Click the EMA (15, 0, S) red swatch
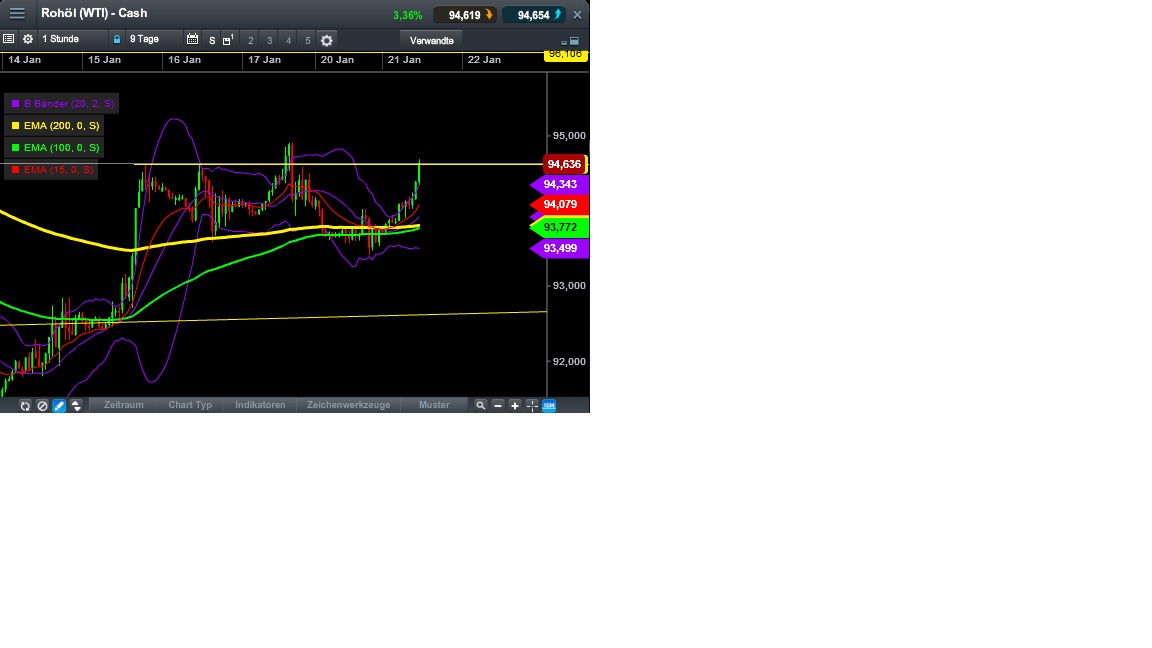Image resolution: width=1152 pixels, height=648 pixels. click(14, 169)
